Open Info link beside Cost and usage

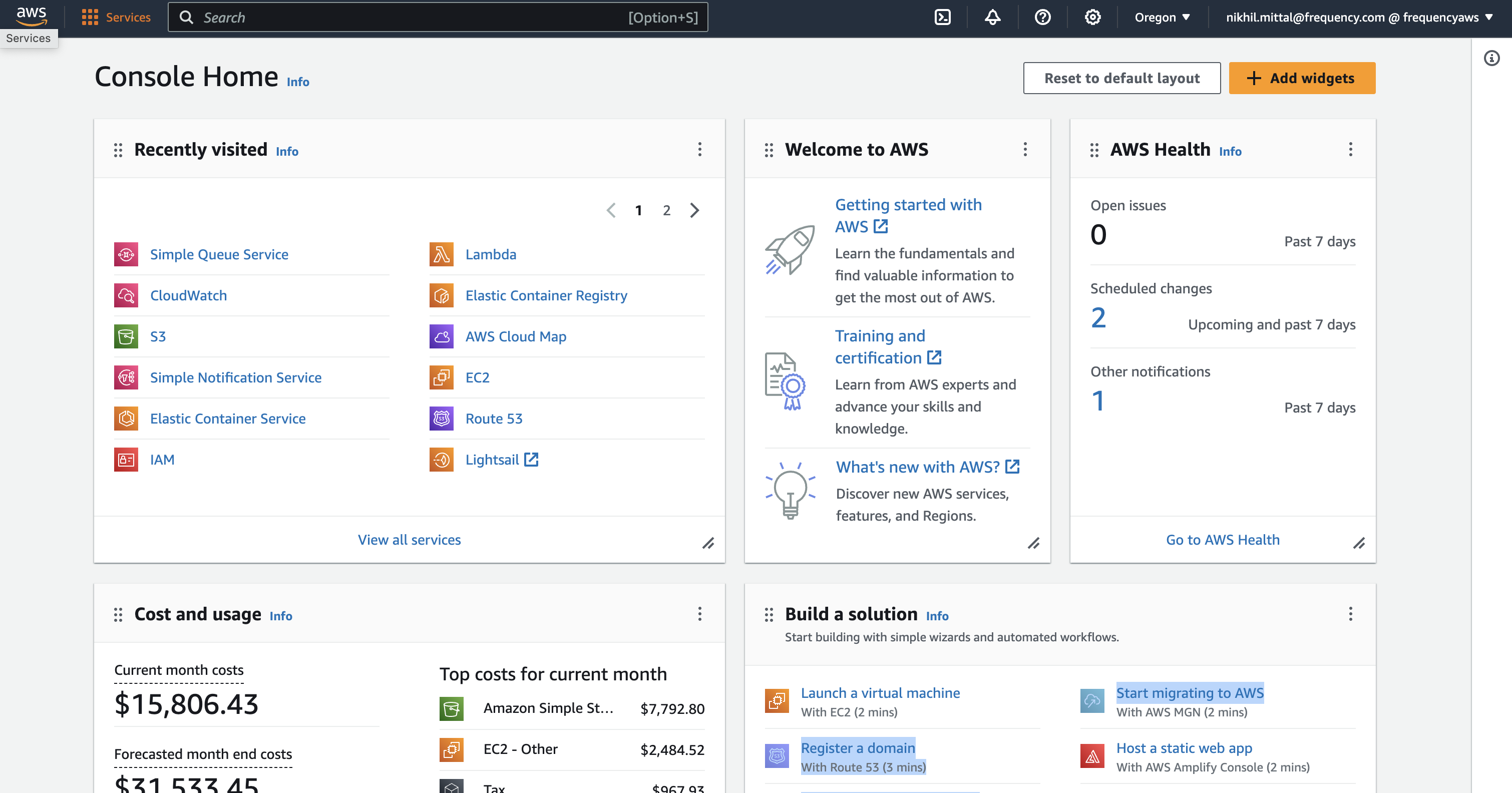[280, 616]
